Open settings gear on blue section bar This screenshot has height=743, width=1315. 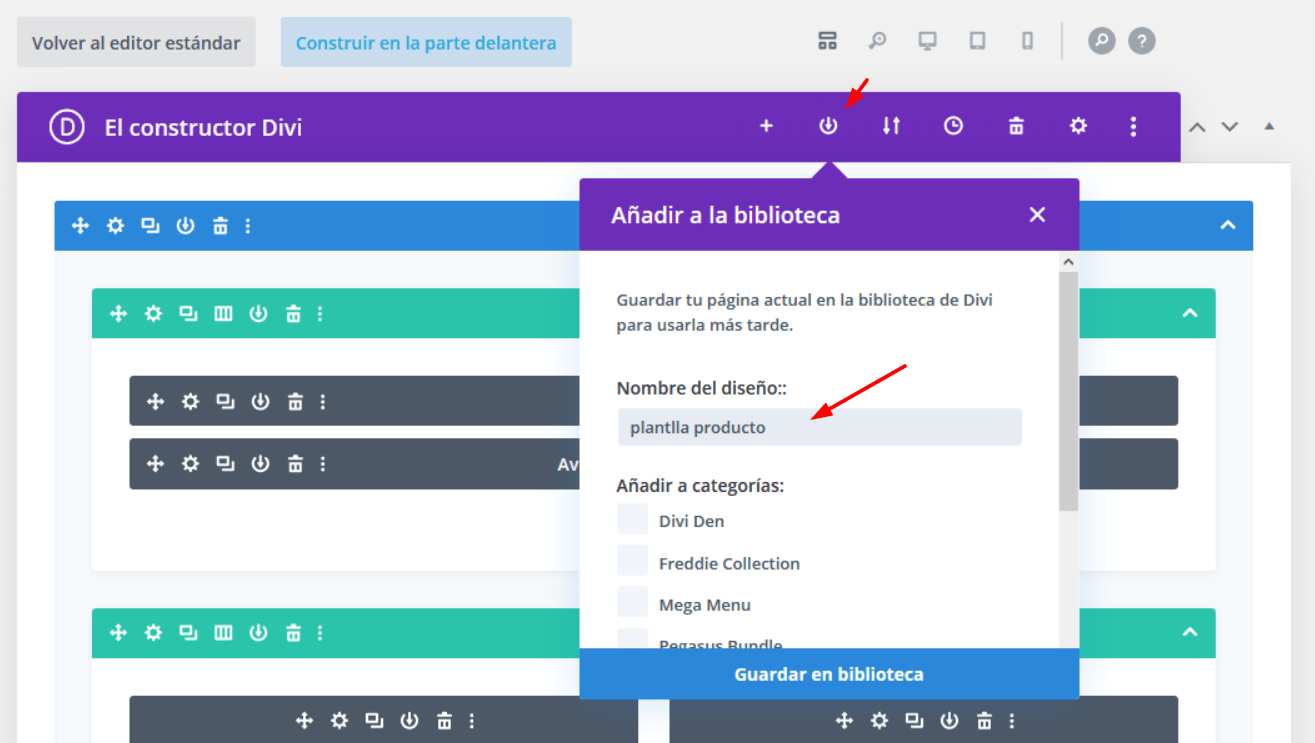116,226
